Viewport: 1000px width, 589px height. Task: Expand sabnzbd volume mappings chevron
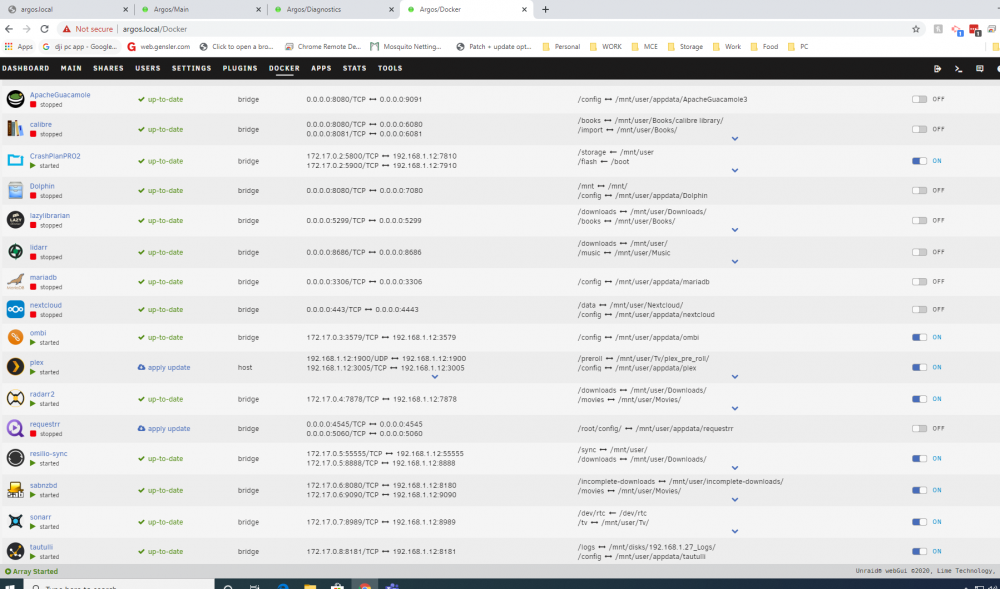(735, 499)
